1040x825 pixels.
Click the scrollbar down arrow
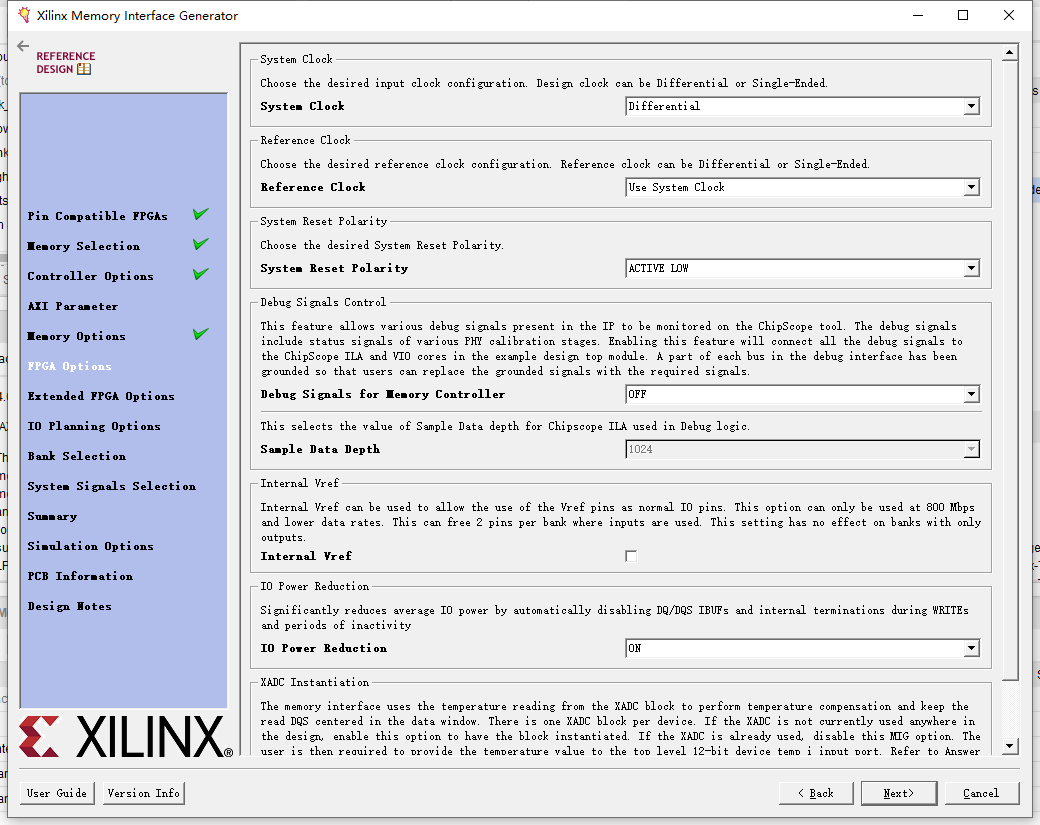coord(1009,746)
